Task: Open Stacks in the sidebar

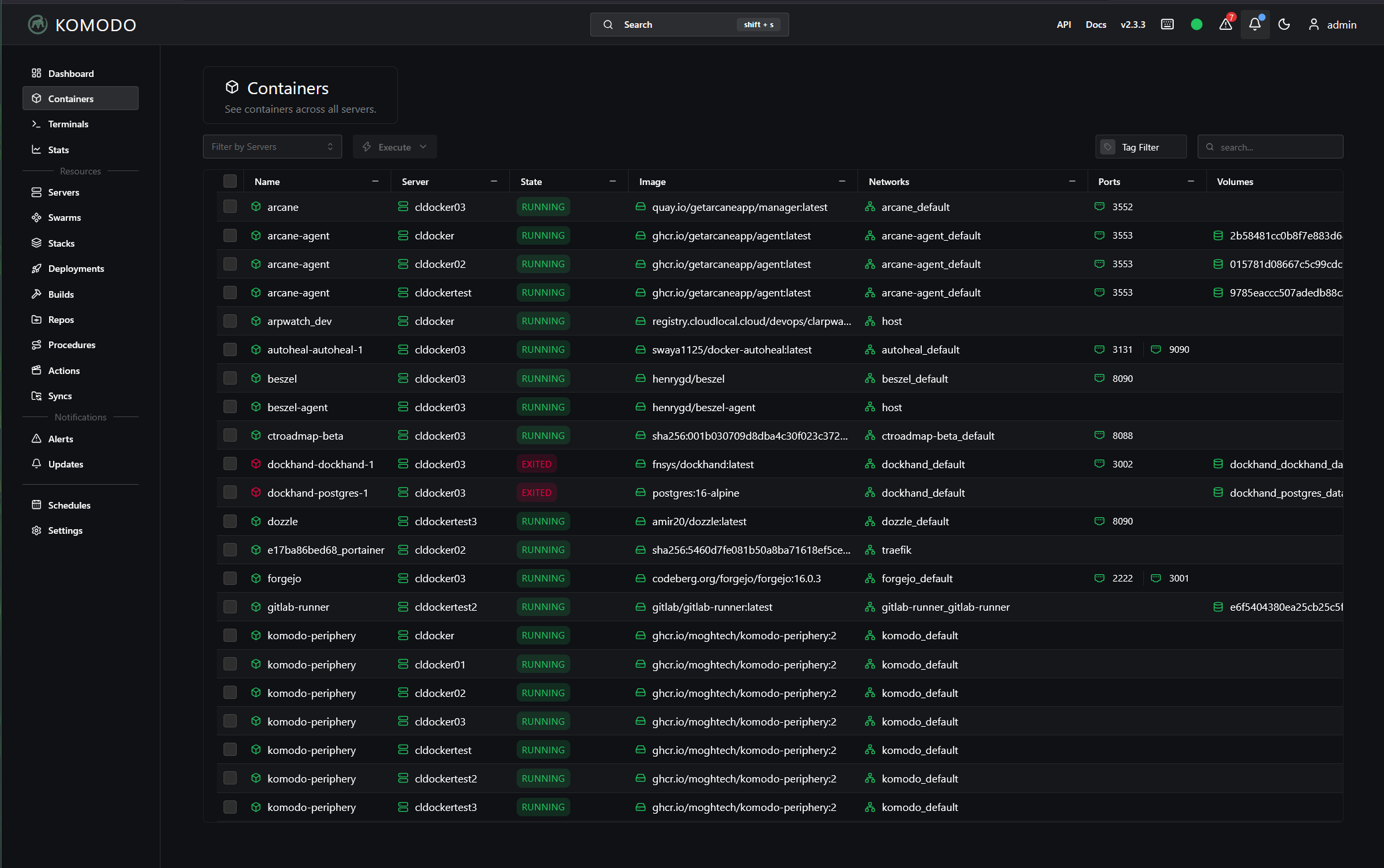Action: pos(80,243)
